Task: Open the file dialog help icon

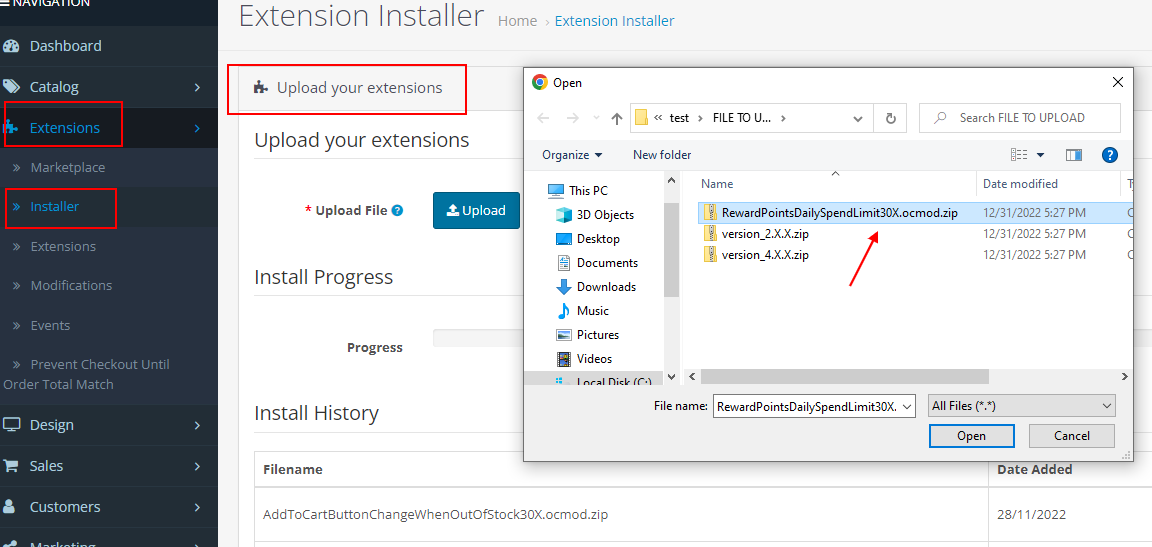Action: coord(1109,155)
